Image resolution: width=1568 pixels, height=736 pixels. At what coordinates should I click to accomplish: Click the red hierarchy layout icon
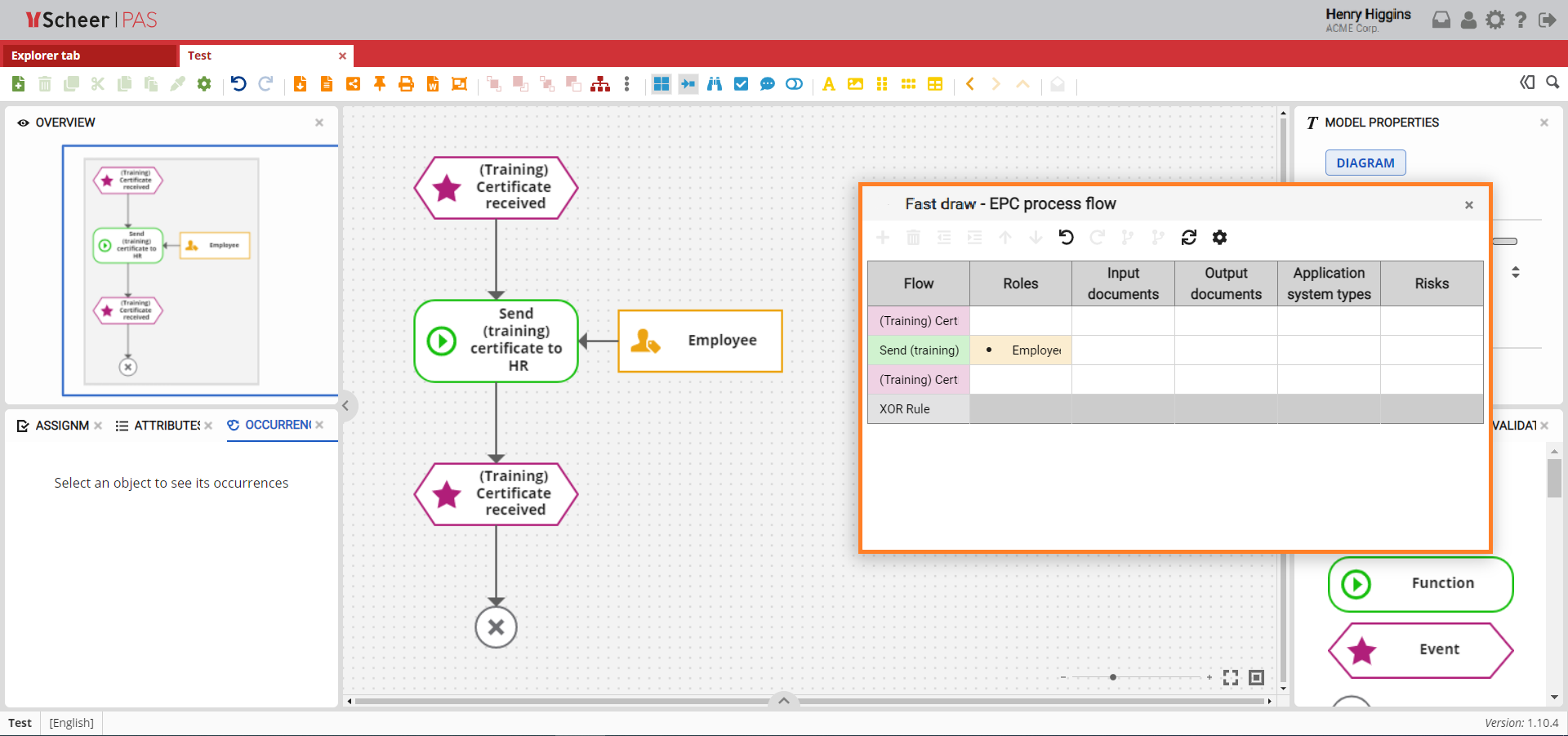coord(600,84)
